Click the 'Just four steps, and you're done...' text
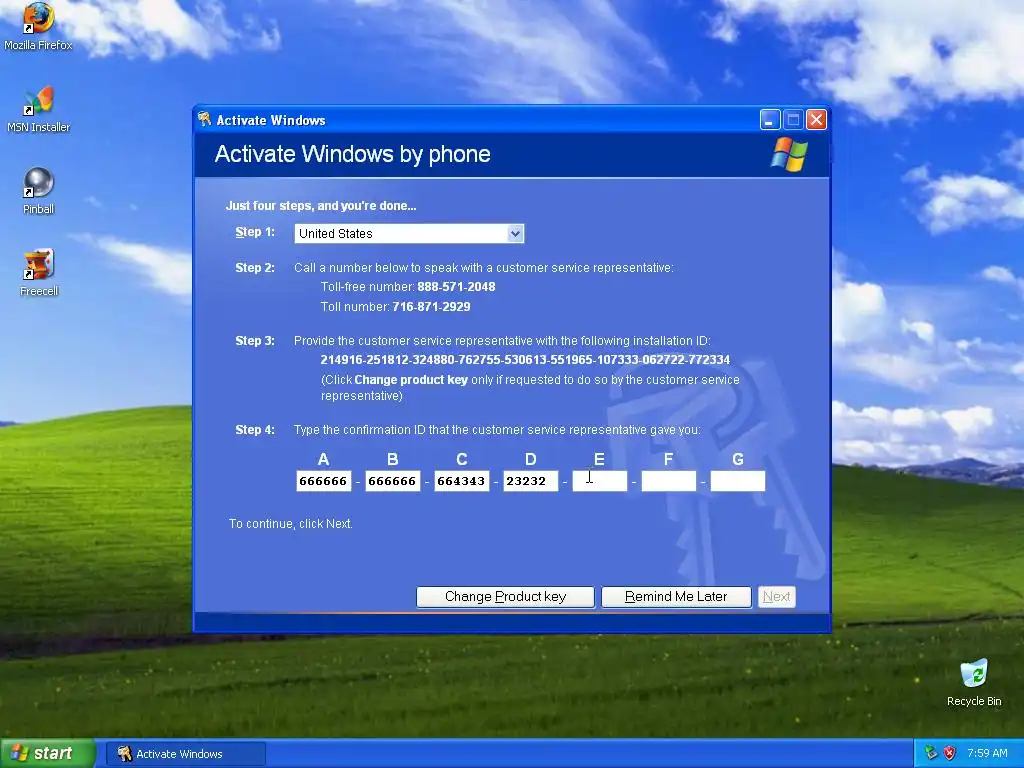The height and width of the screenshot is (768, 1024). 321,206
